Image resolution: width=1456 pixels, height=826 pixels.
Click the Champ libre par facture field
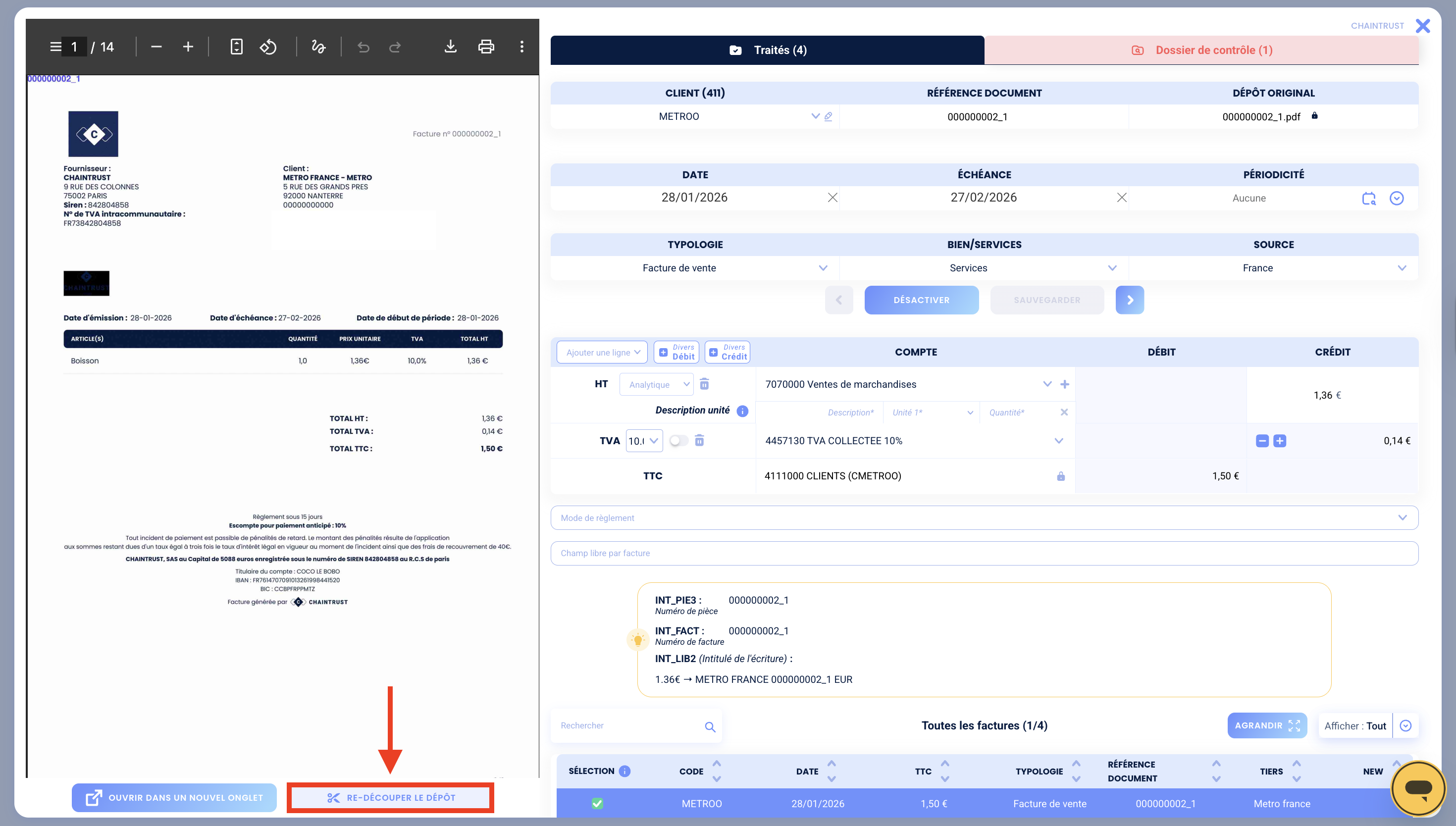984,553
